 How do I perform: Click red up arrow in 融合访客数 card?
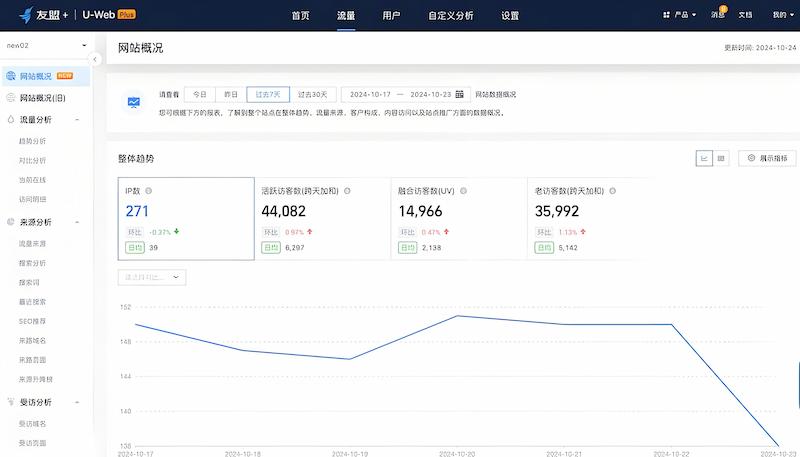[x=446, y=232]
